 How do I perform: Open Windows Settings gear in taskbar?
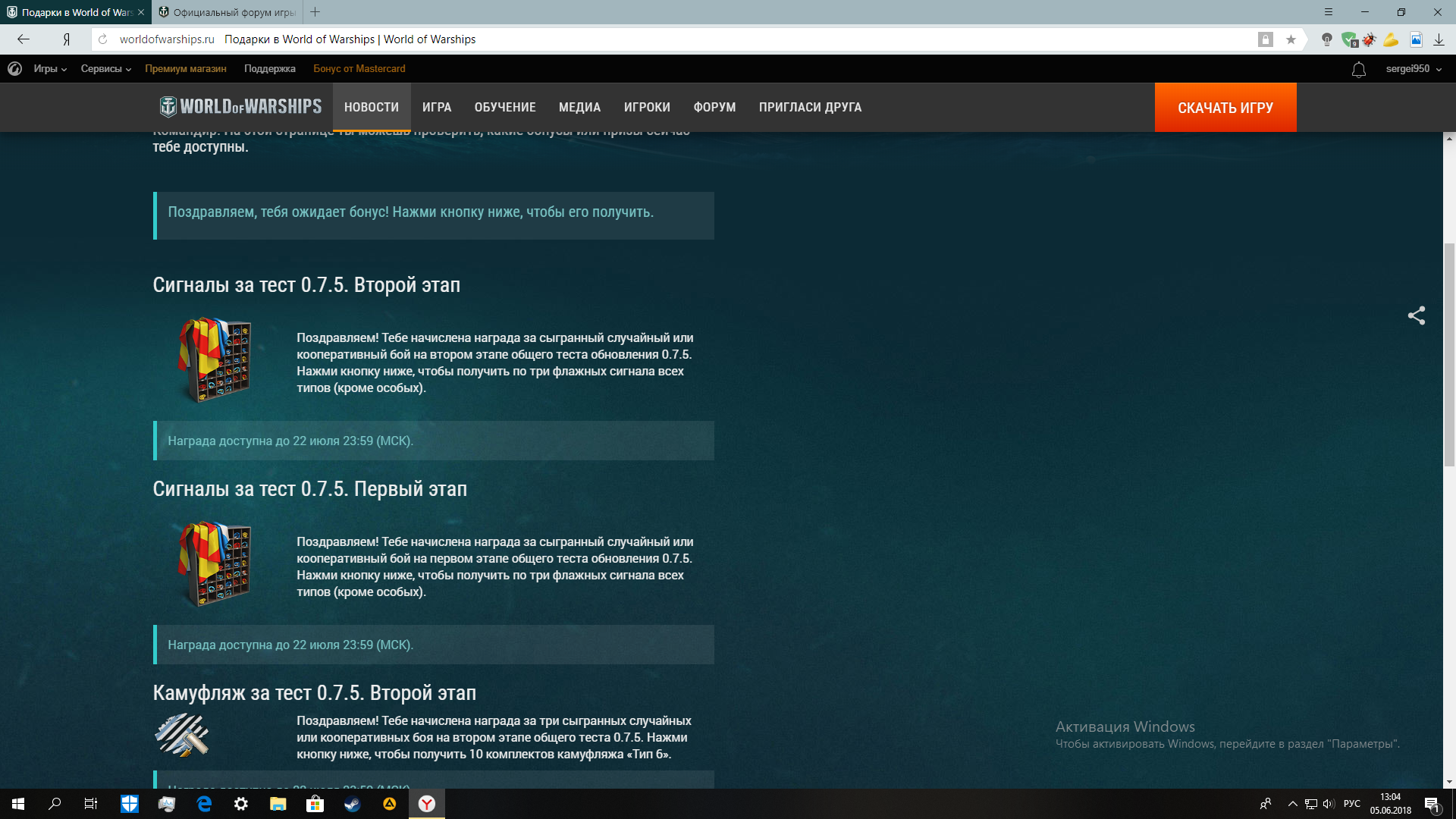241,804
